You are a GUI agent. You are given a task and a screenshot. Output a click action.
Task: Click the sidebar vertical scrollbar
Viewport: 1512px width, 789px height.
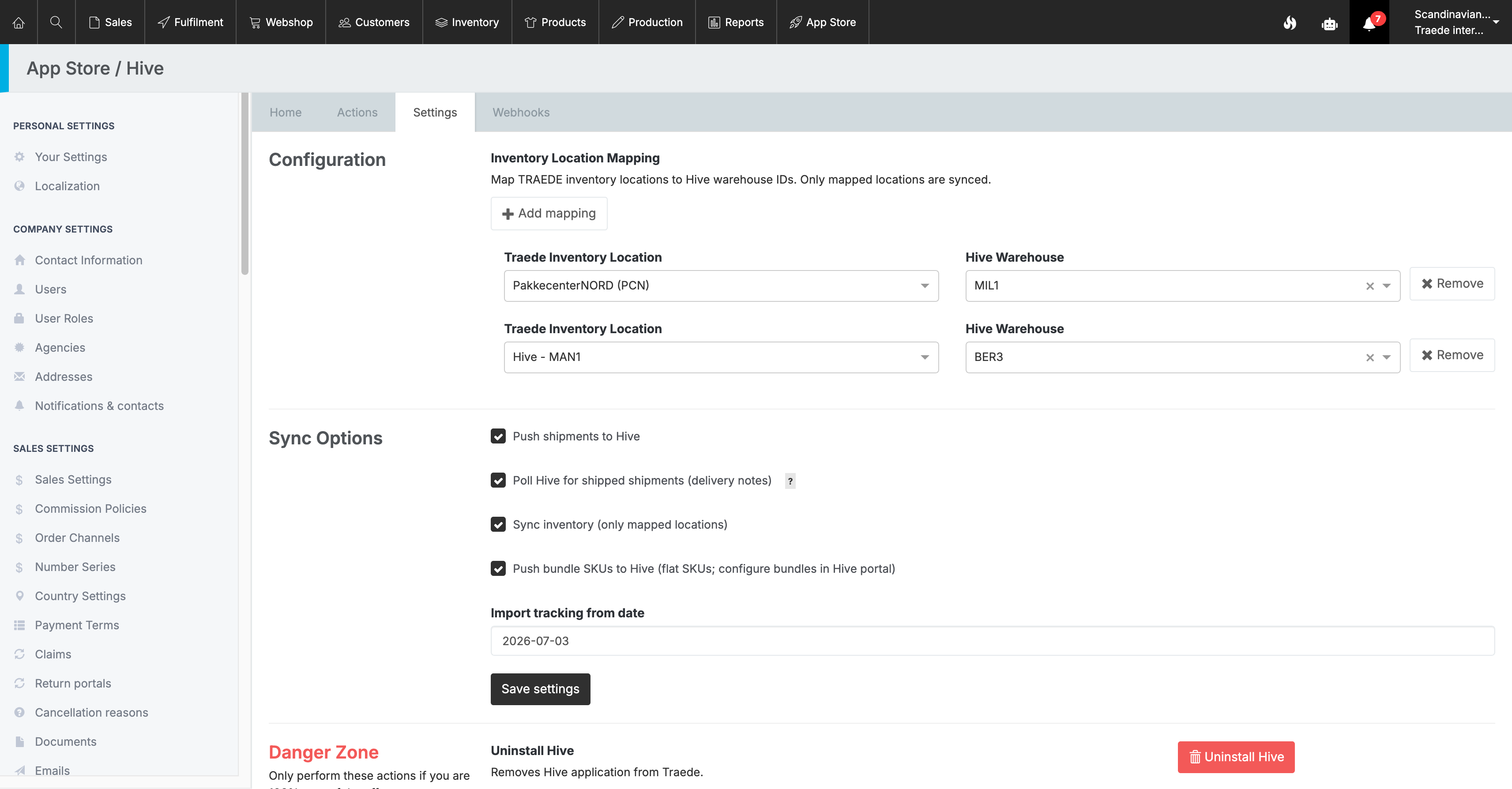[x=245, y=184]
